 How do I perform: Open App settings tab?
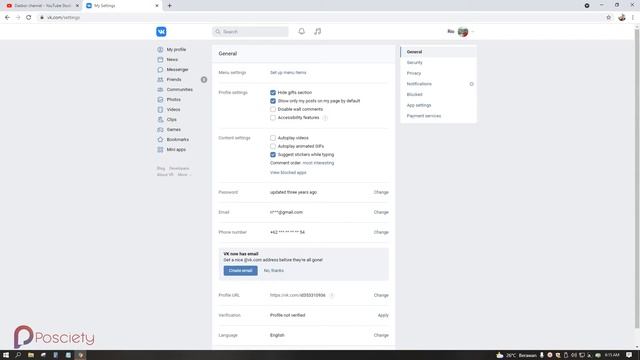(x=438, y=105)
